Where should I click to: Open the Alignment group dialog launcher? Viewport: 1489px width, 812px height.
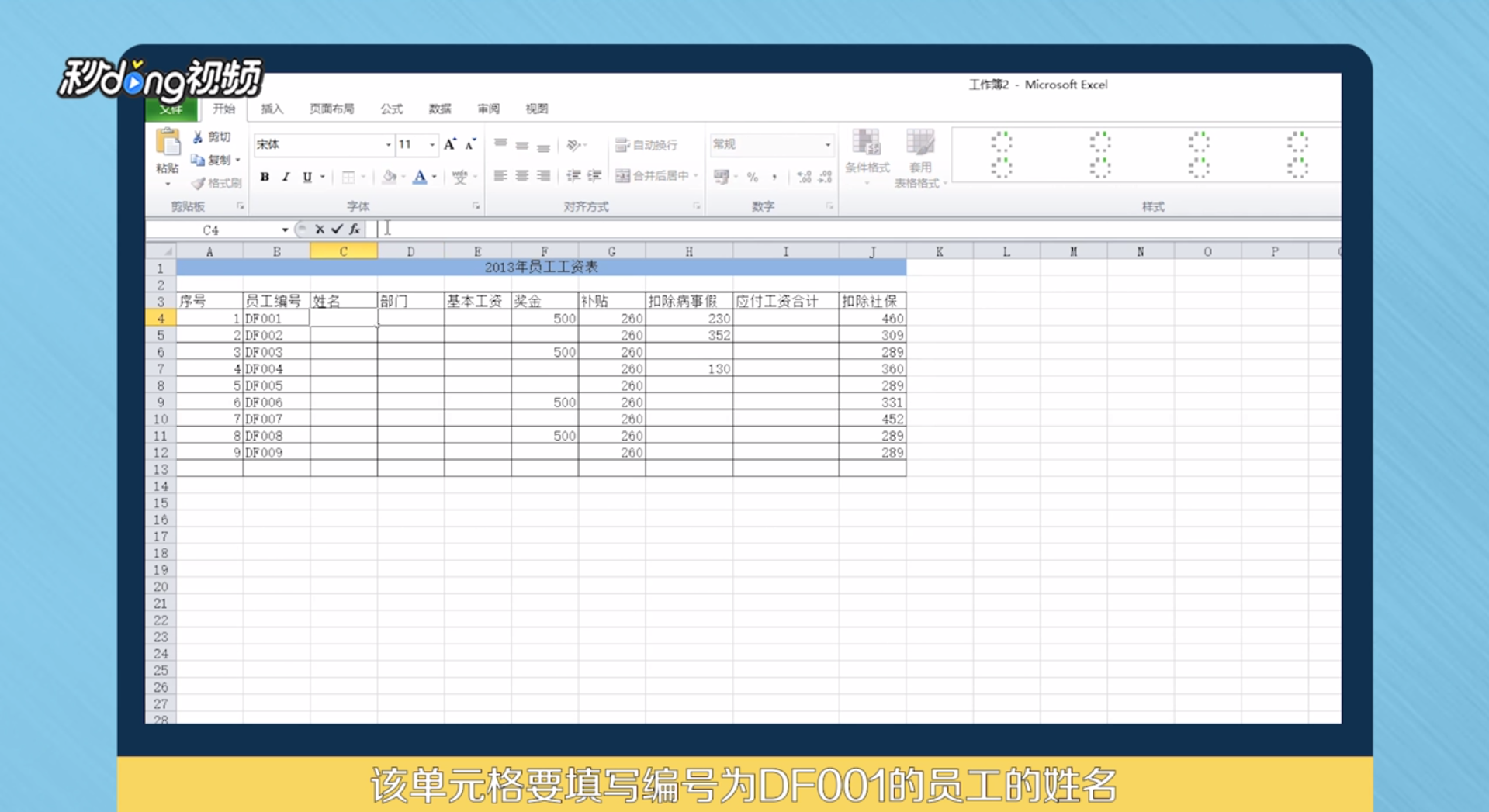point(696,206)
